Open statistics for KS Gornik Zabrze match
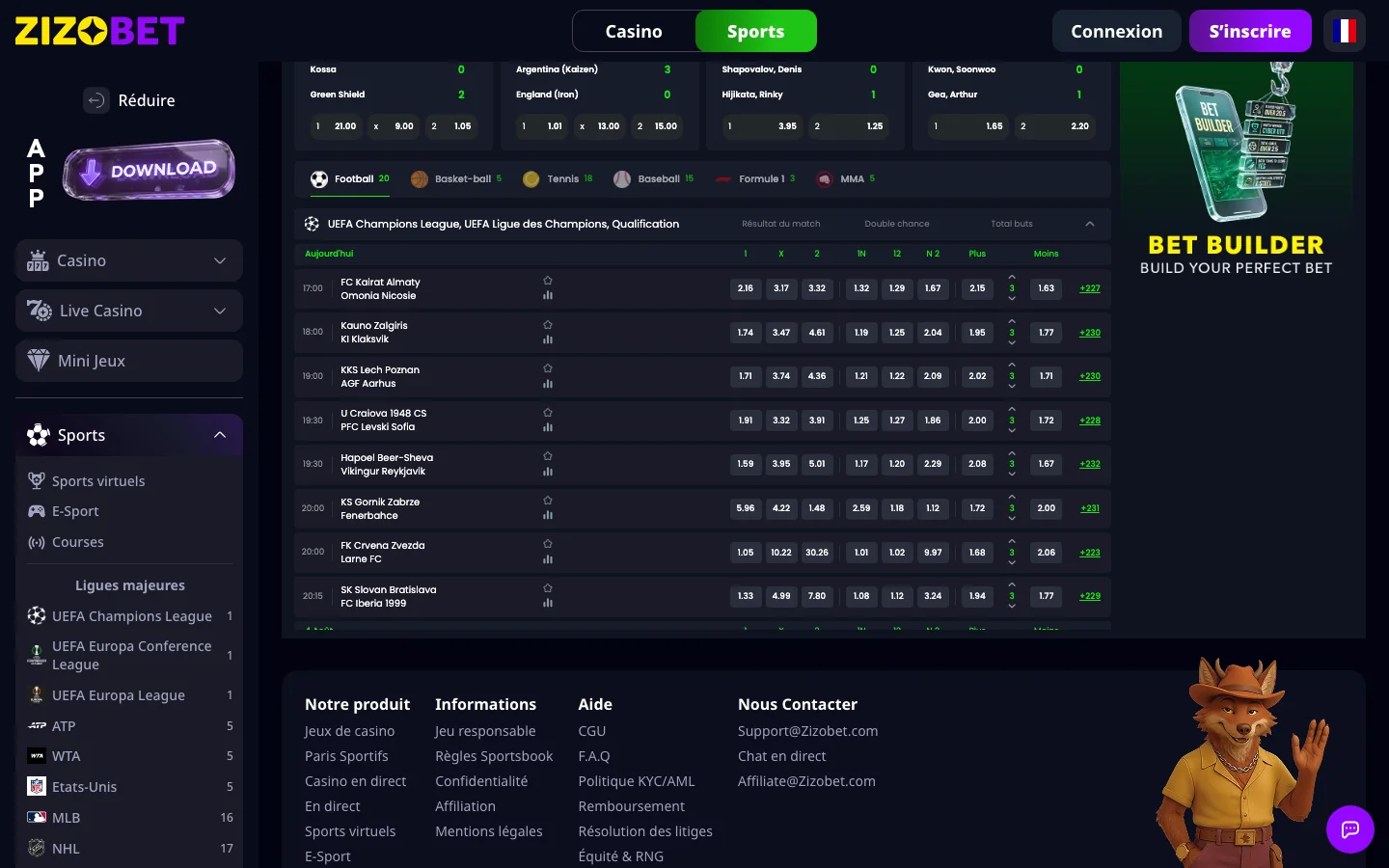The width and height of the screenshot is (1389, 868). 548,516
